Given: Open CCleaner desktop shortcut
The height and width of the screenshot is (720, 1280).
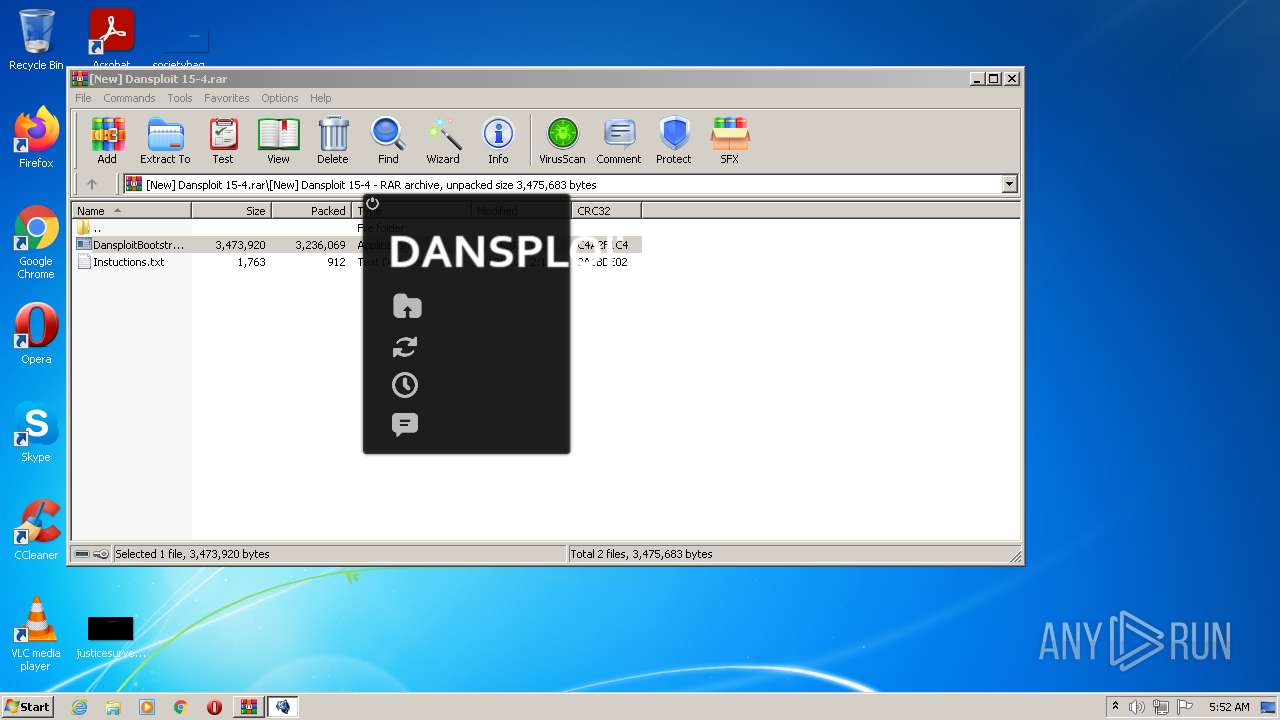Looking at the screenshot, I should 36,530.
